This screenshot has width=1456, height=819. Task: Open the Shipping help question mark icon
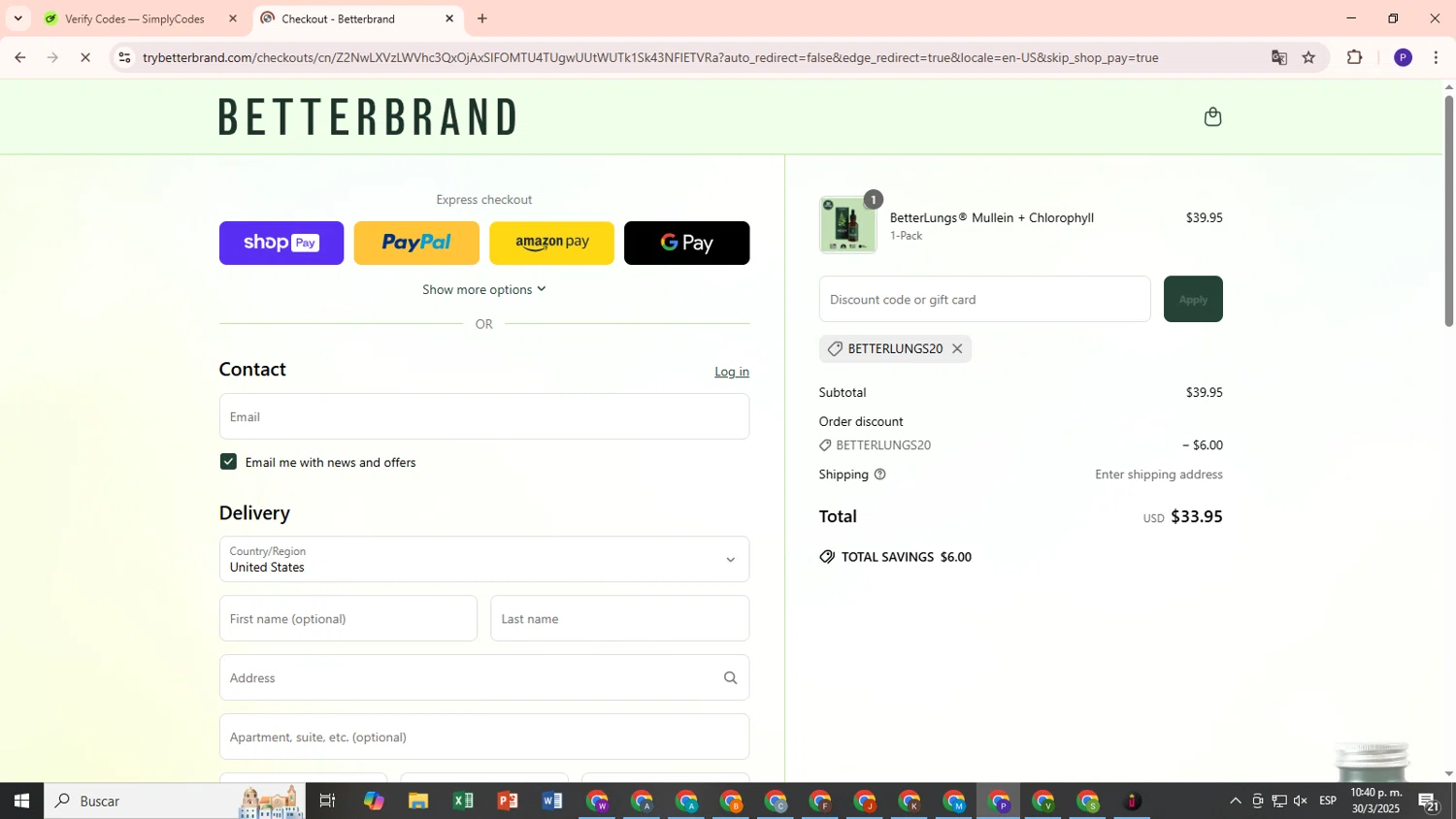[x=879, y=475]
